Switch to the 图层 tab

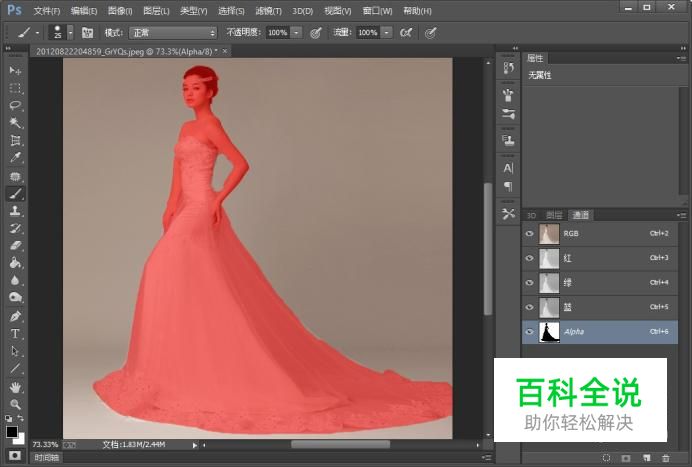pyautogui.click(x=554, y=215)
